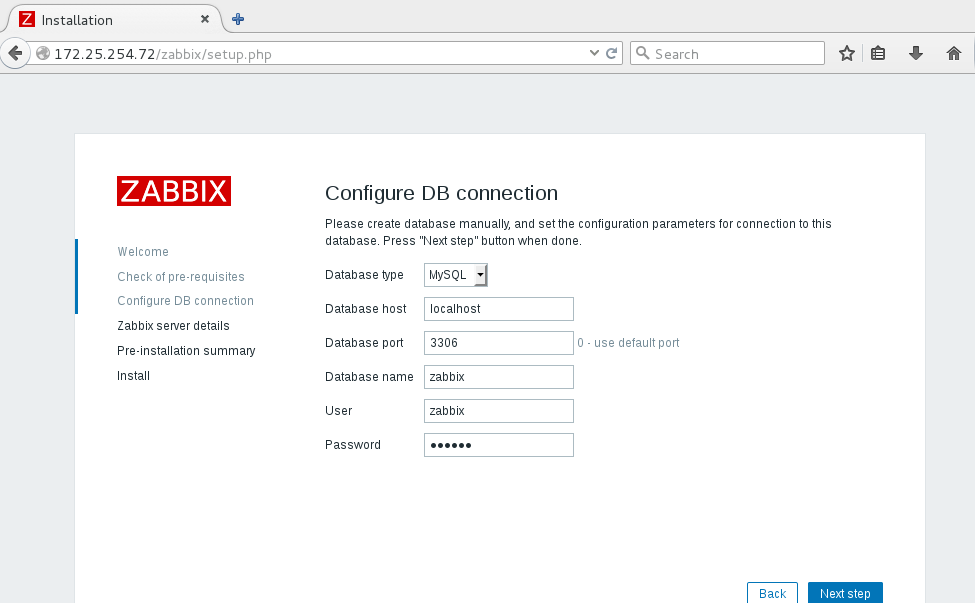Click the Database port label
Image resolution: width=975 pixels, height=603 pixels.
364,343
